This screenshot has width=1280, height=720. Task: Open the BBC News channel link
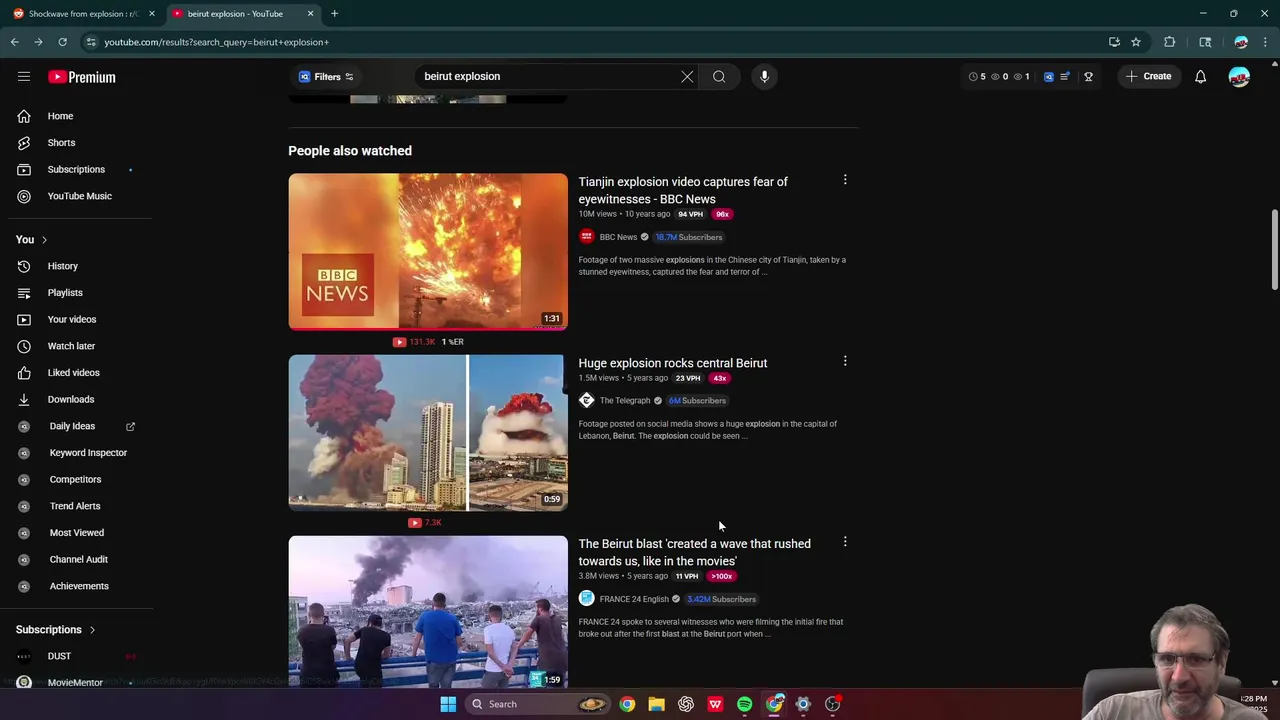tap(618, 237)
